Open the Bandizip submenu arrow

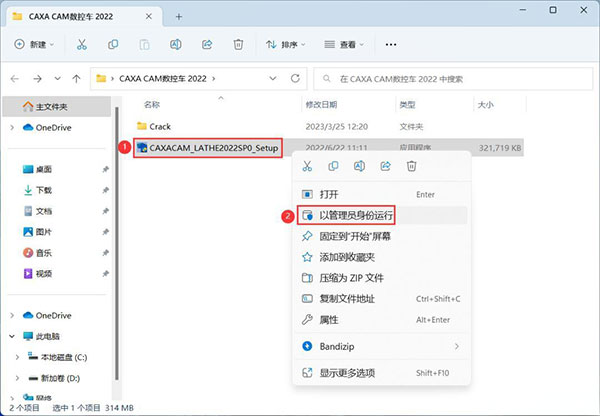click(457, 346)
